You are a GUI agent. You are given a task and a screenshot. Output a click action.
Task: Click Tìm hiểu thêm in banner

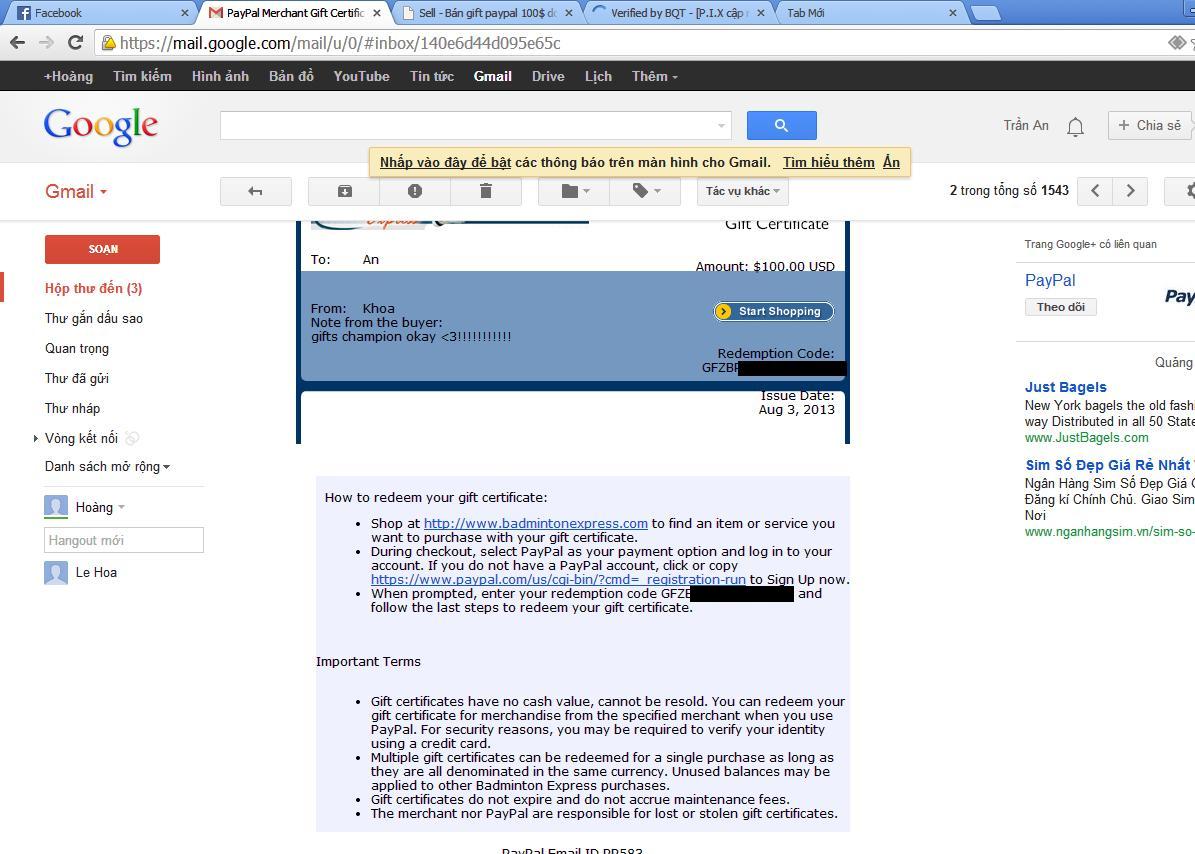point(828,162)
